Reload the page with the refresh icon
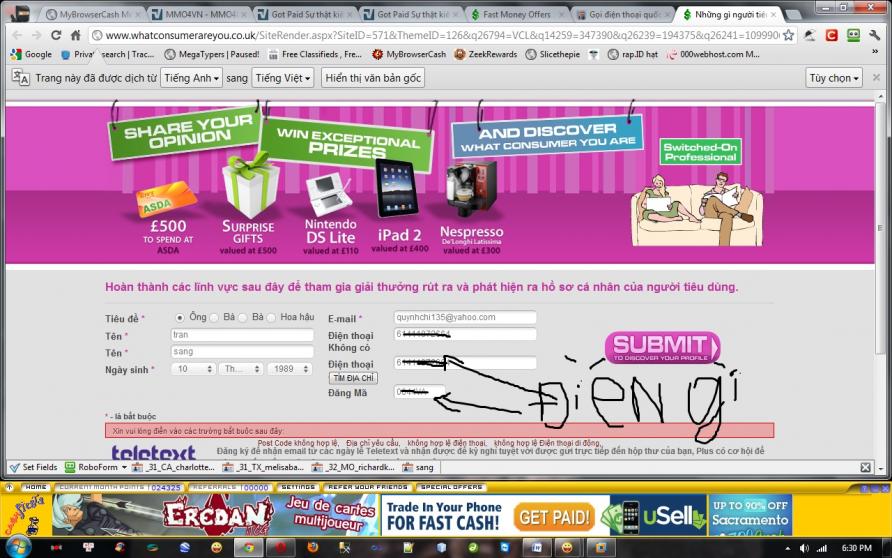 [x=56, y=35]
